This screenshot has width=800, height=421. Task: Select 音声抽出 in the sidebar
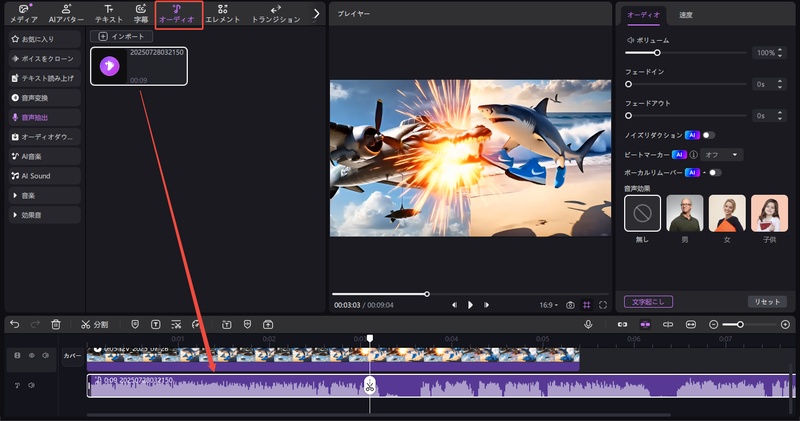(45, 117)
